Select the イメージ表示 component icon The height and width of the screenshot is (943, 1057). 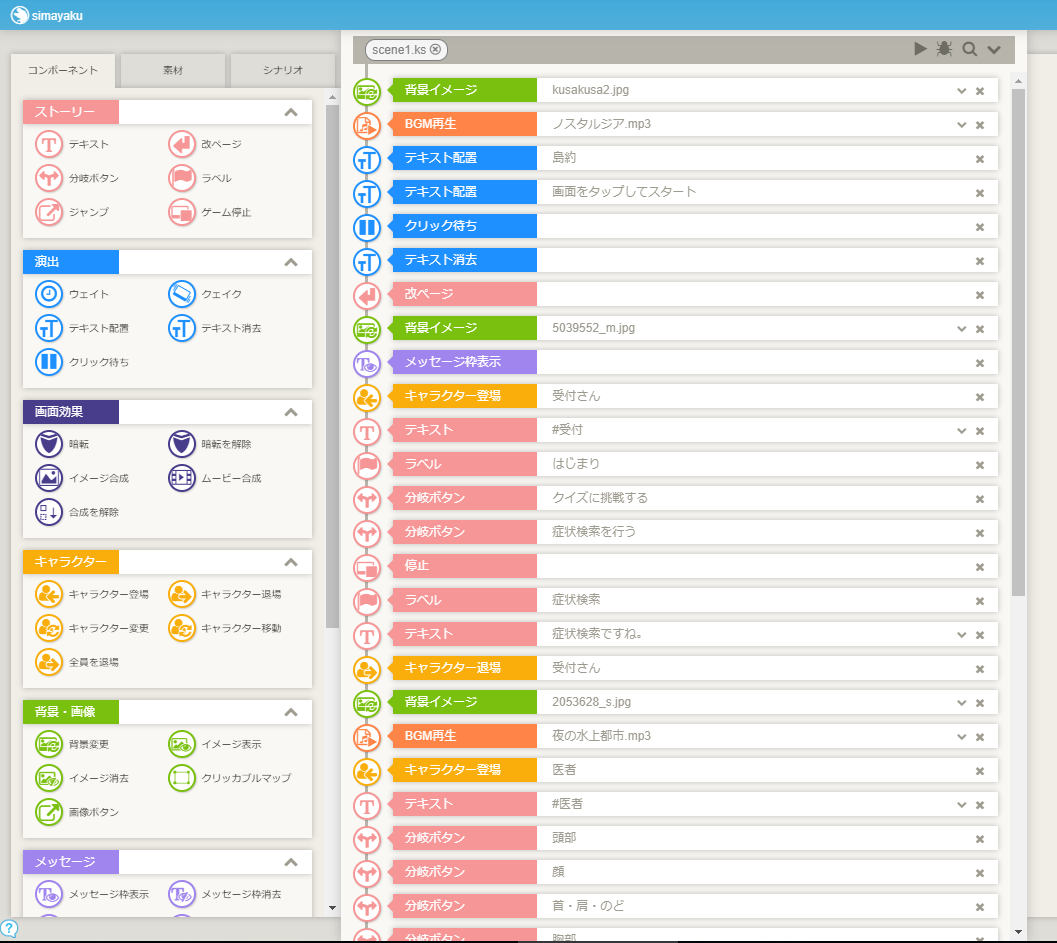(x=181, y=744)
